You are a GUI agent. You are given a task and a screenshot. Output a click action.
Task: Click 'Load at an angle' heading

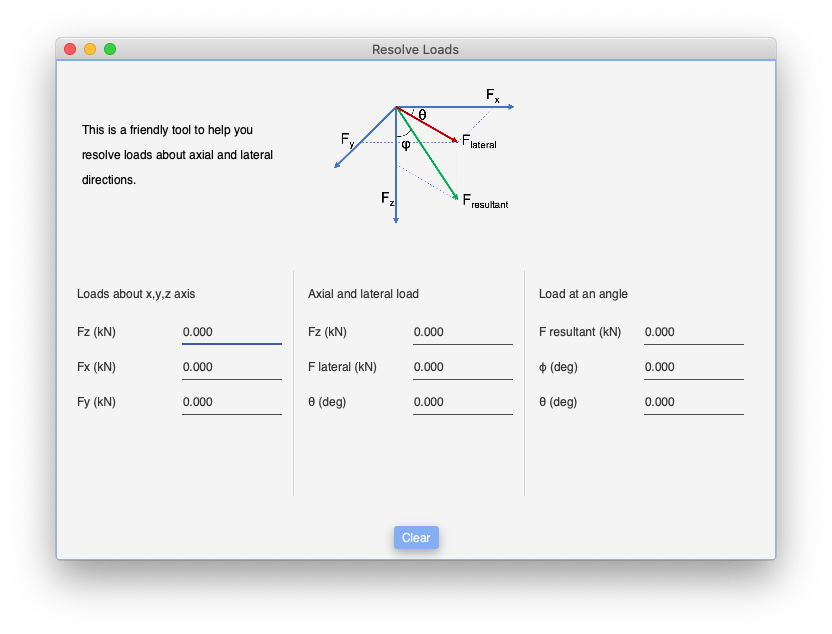tap(583, 294)
